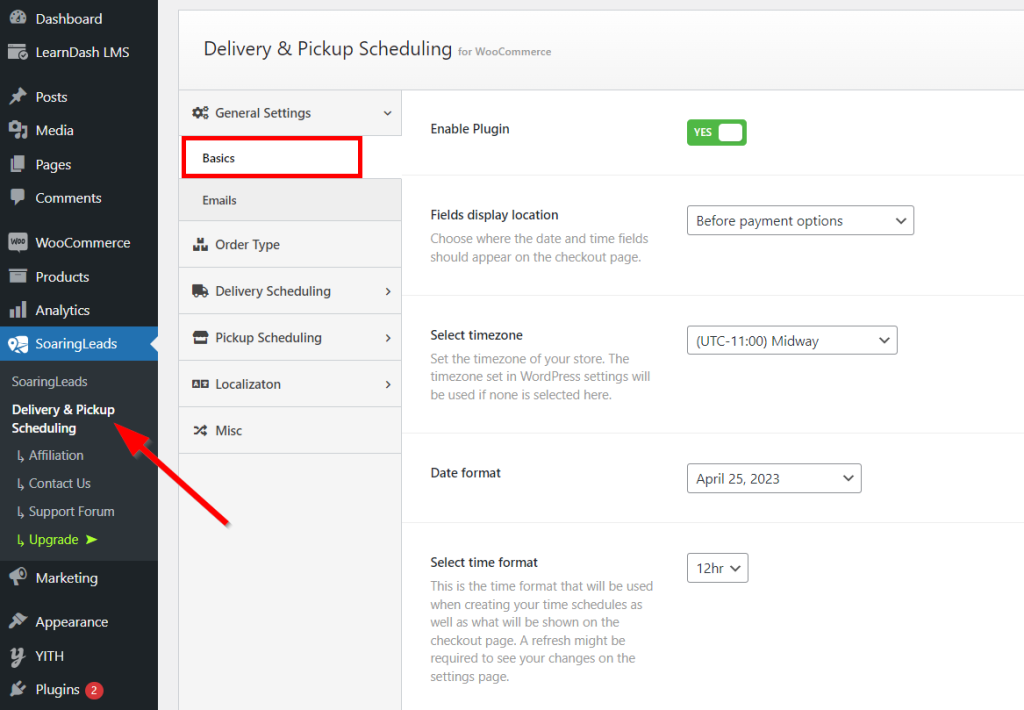Click the 'Select timezone' label
The image size is (1024, 710).
coord(476,335)
